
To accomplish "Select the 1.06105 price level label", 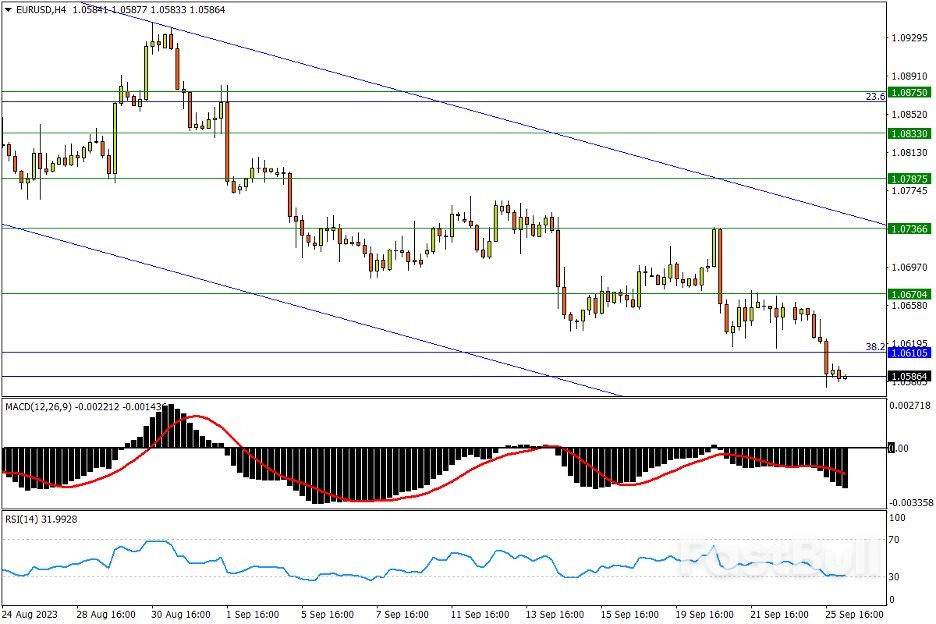I will point(909,353).
